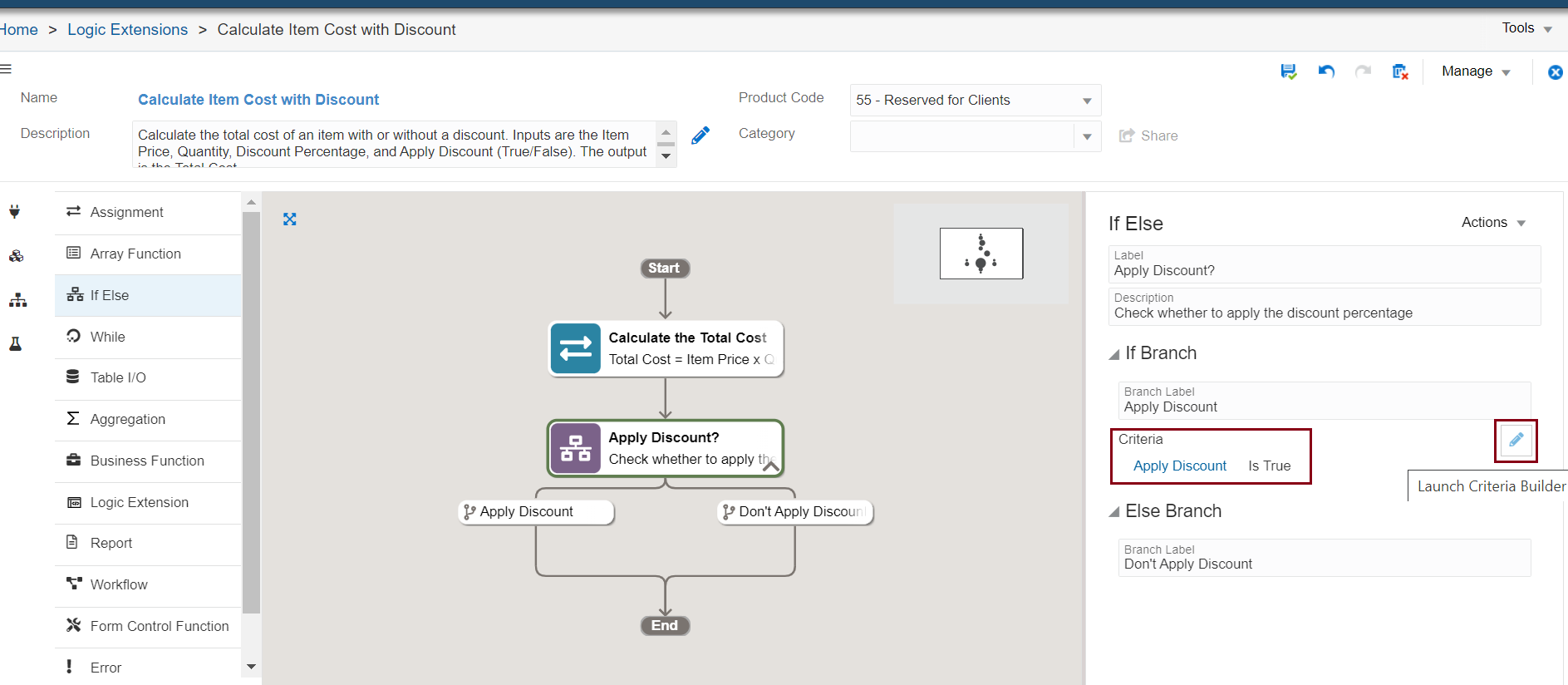Screen dimensions: 1568x685
Task: Click the Apply Discount criteria link
Action: click(1180, 466)
